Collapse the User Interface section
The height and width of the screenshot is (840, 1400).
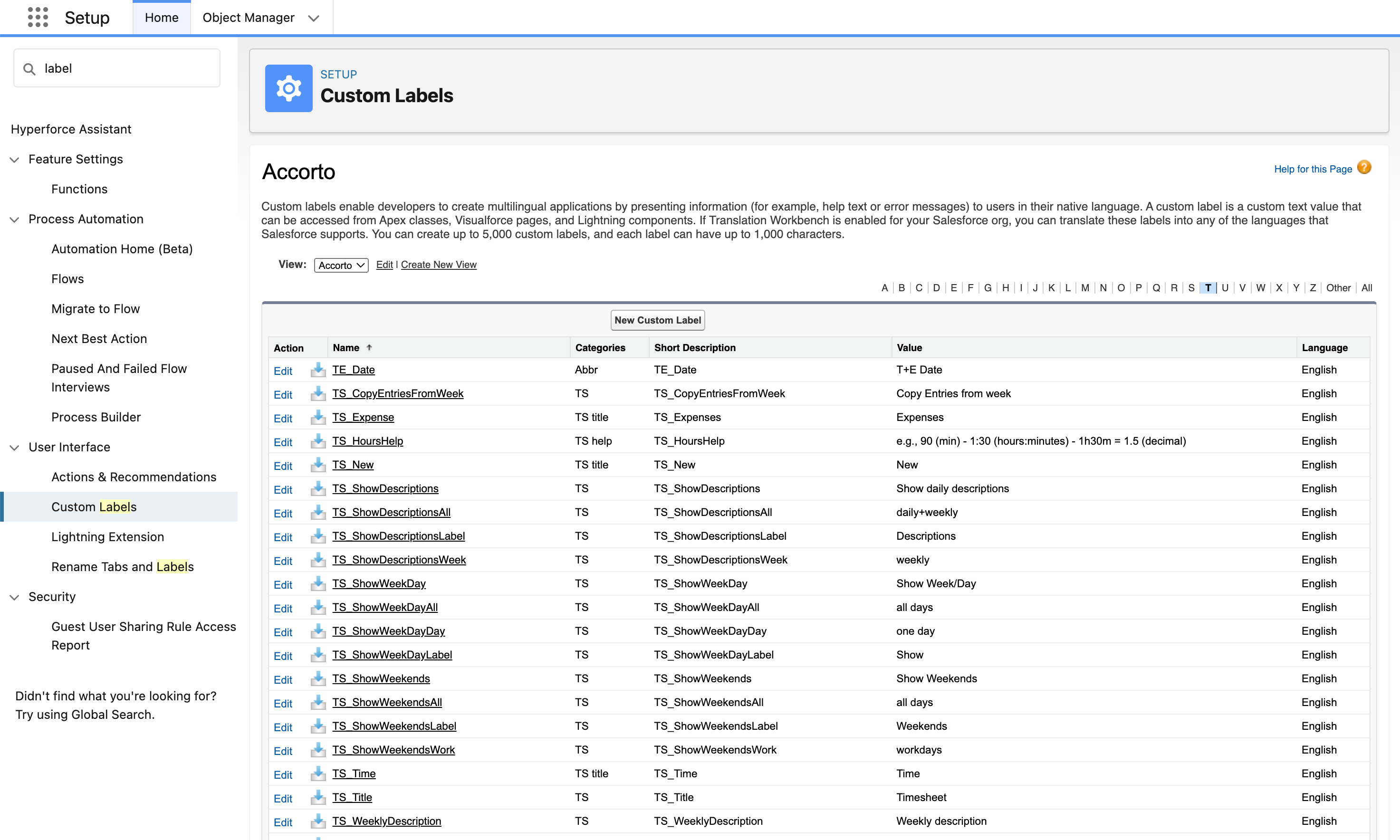(x=15, y=447)
